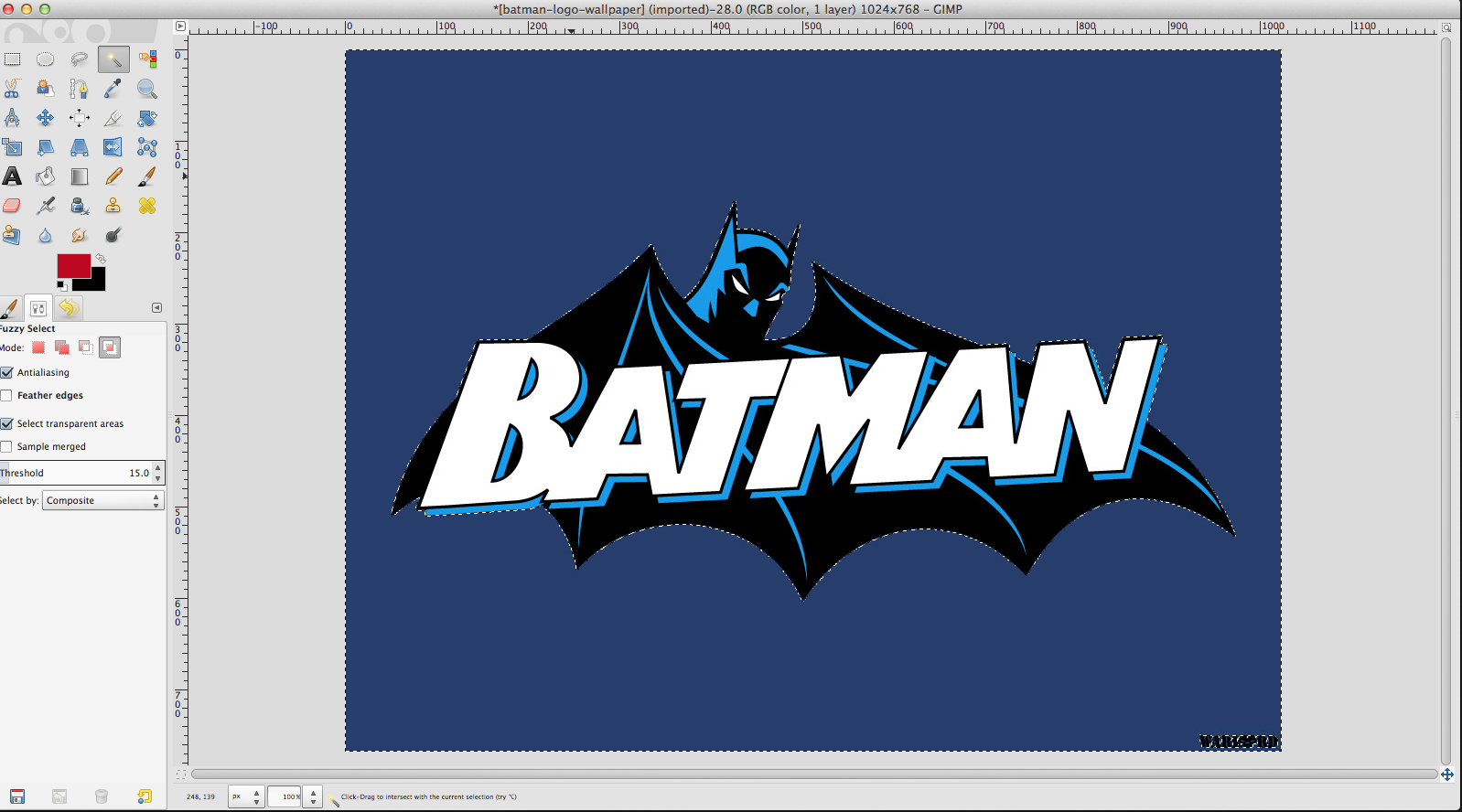Select the Perspective tool
The image size is (1462, 812).
pos(80,147)
